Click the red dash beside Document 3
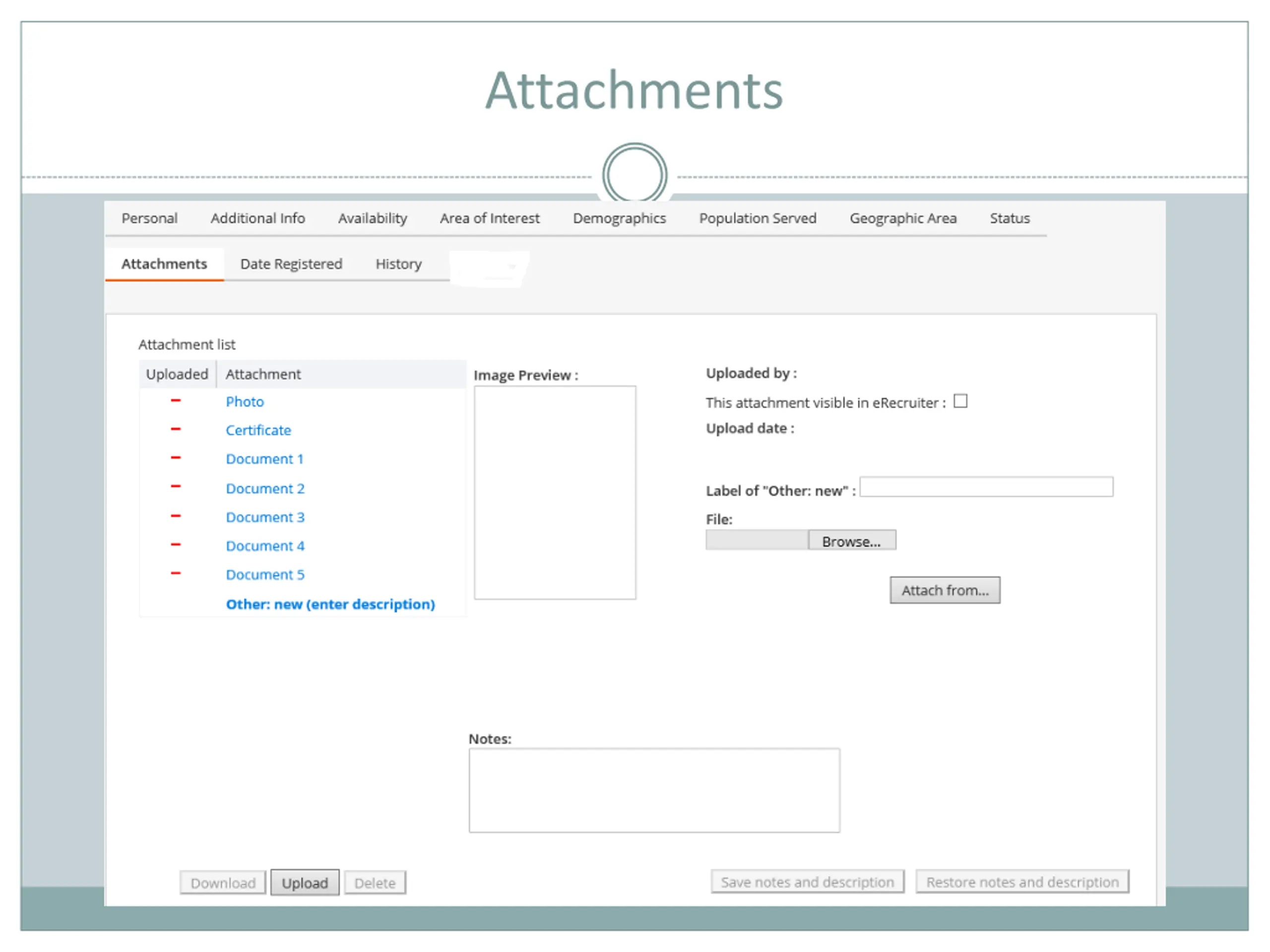This screenshot has width=1270, height=952. coord(176,517)
